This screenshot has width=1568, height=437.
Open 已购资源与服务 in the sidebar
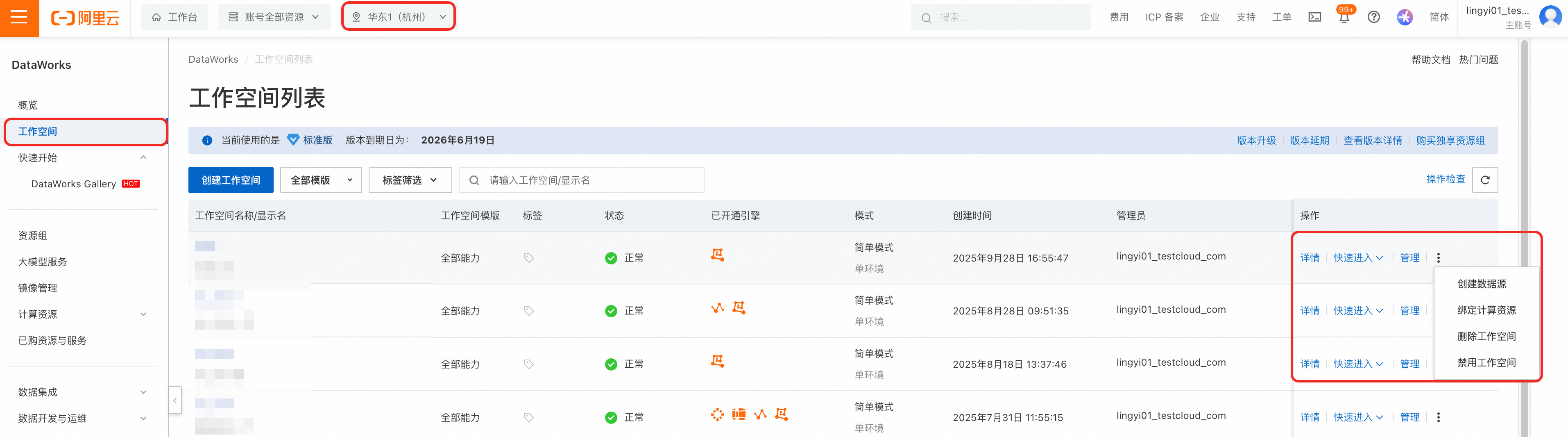pyautogui.click(x=52, y=341)
